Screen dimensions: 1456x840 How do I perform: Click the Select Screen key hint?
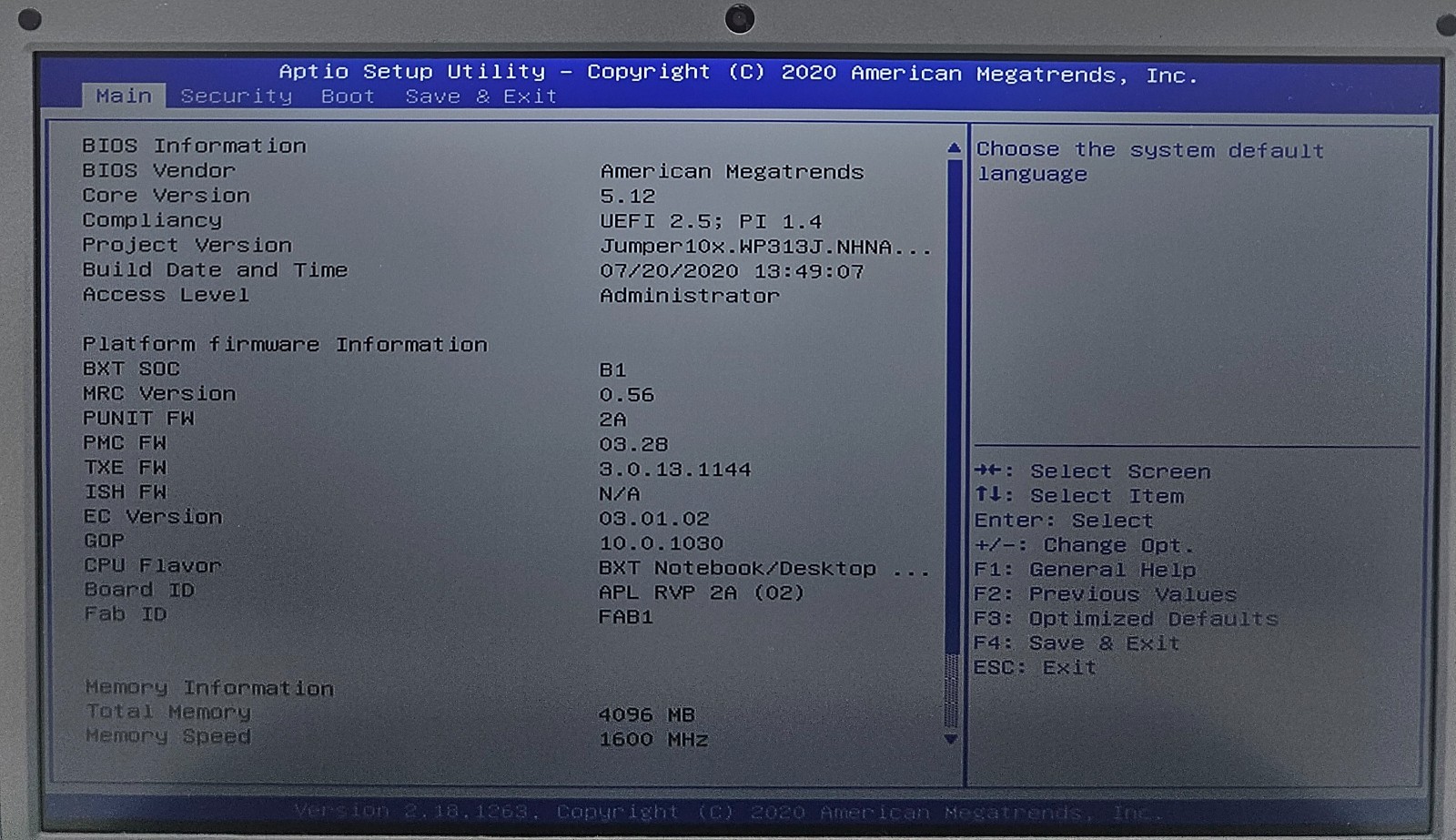pos(1092,471)
